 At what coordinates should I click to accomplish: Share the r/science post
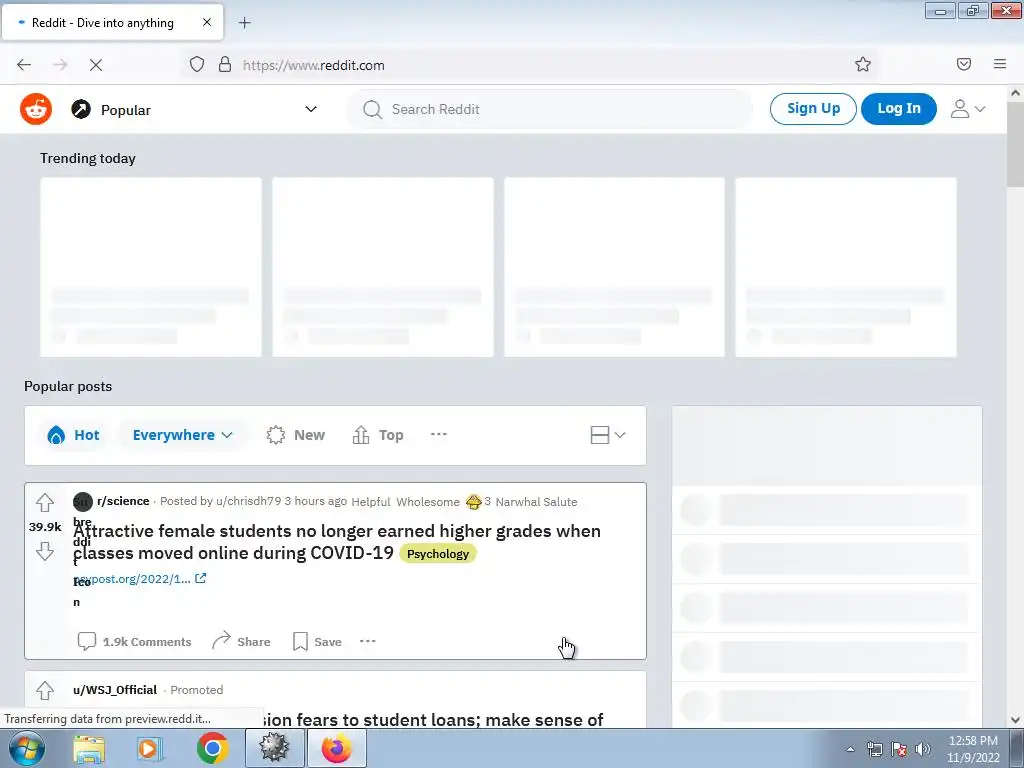[241, 641]
